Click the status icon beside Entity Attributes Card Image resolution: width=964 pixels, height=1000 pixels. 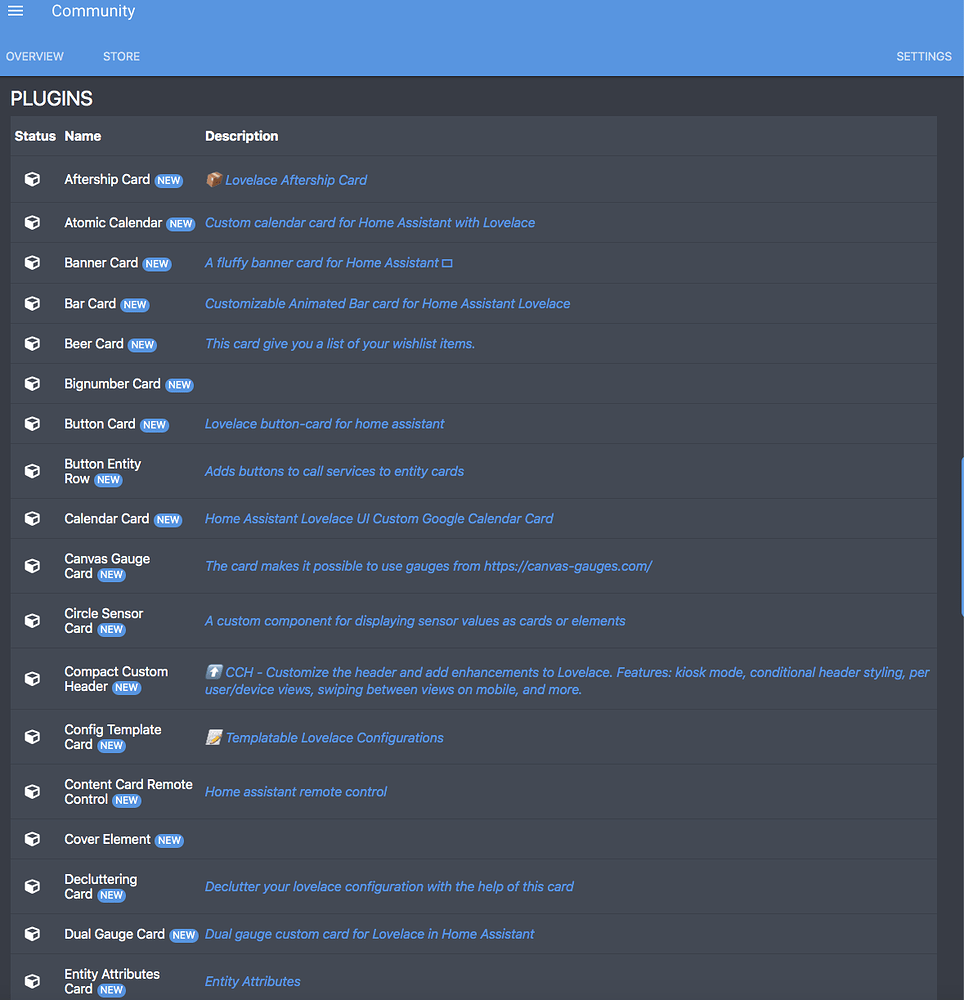coord(31,981)
